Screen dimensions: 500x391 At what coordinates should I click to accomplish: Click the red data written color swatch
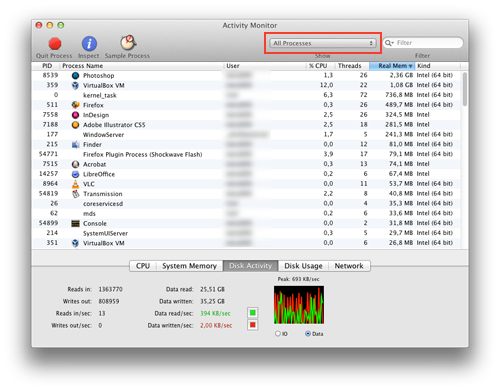[253, 325]
